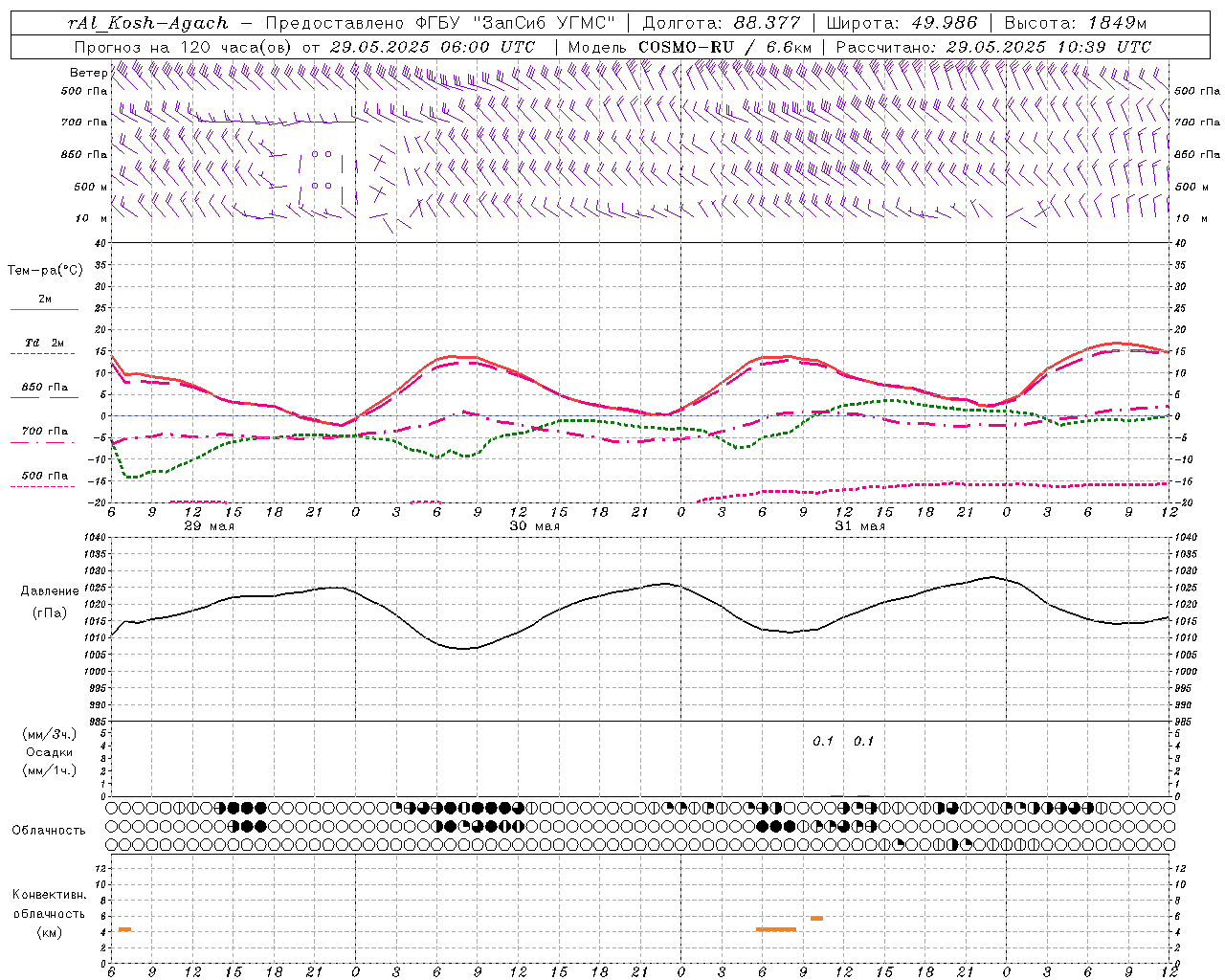
Task: Click the 'Конвективн.' convective cloud label
Action: (x=49, y=895)
